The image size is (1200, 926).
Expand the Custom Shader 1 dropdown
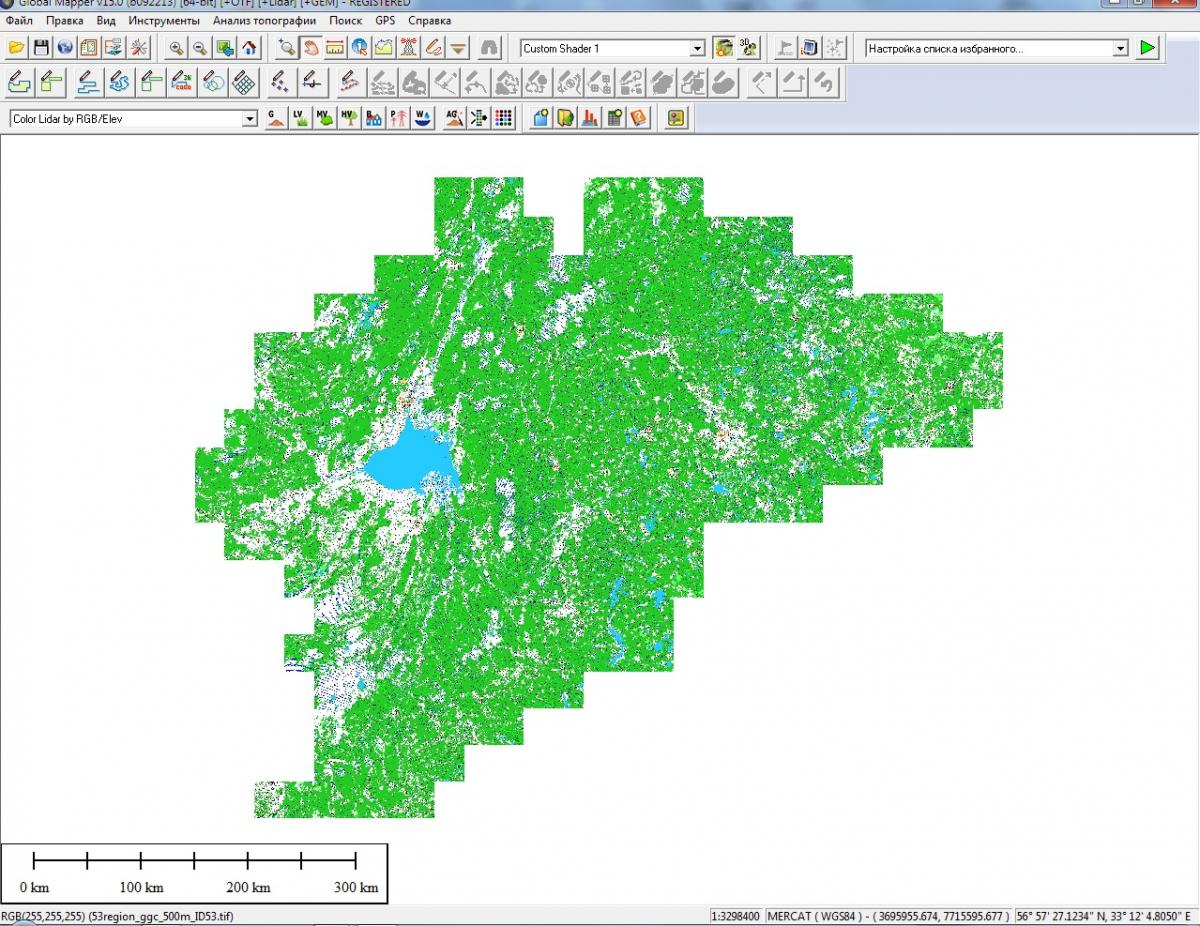pos(698,48)
